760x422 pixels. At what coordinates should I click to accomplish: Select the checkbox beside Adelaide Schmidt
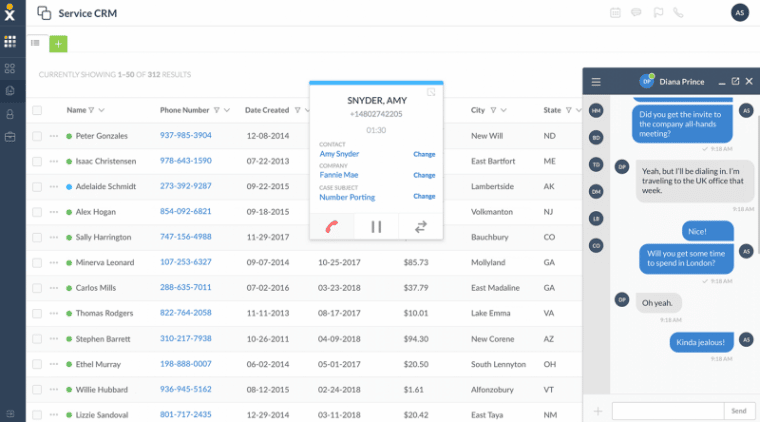click(37, 187)
